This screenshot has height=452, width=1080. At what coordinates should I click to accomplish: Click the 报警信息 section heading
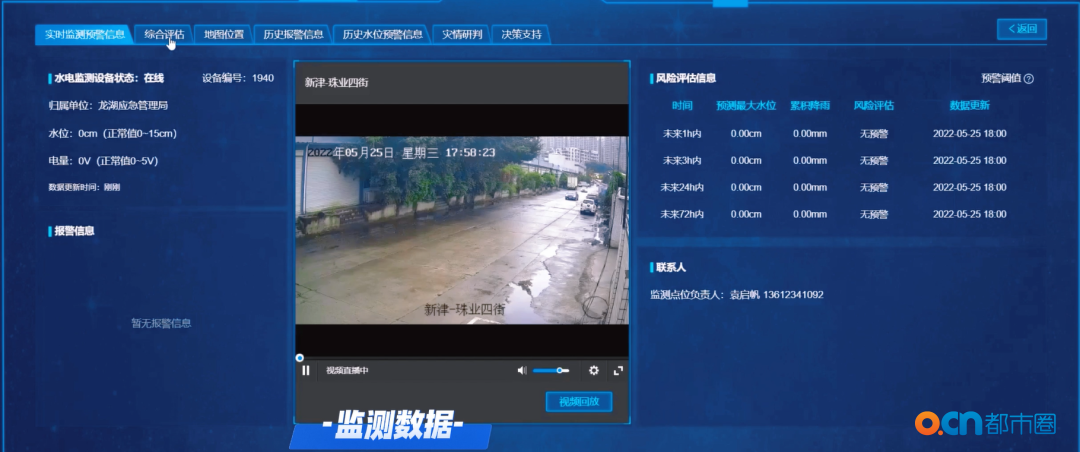point(74,231)
